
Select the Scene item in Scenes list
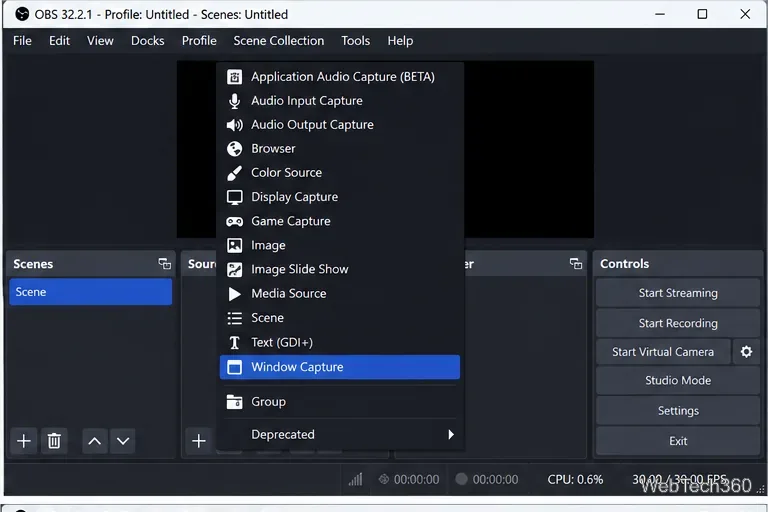point(91,292)
